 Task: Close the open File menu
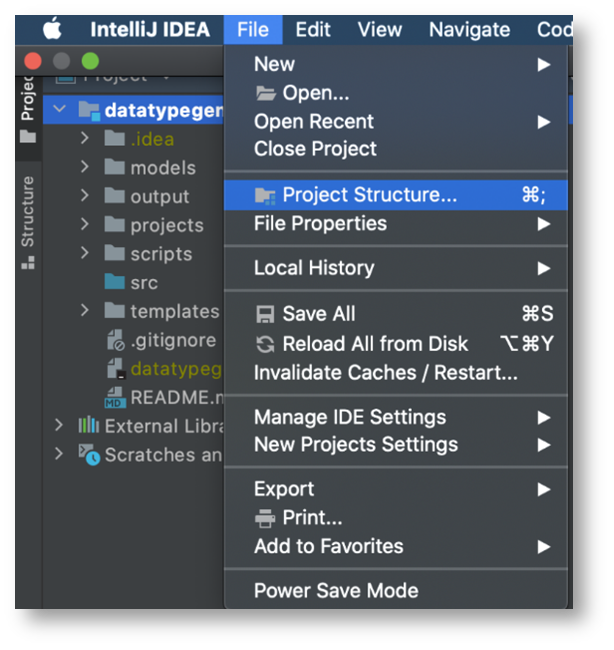tap(253, 29)
